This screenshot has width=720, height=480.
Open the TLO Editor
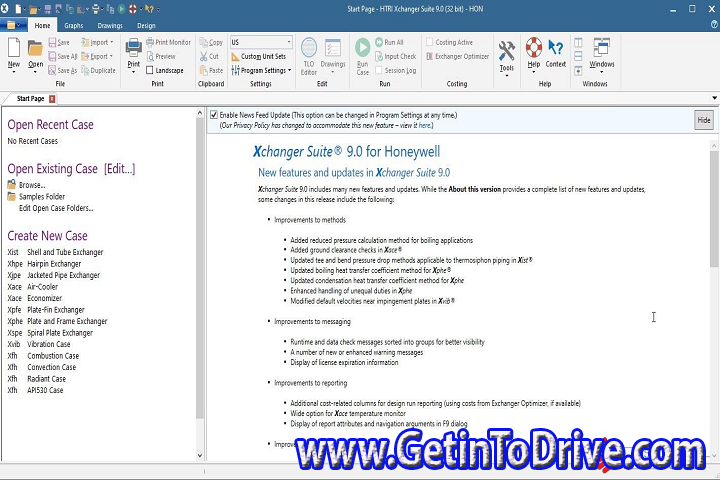(309, 56)
